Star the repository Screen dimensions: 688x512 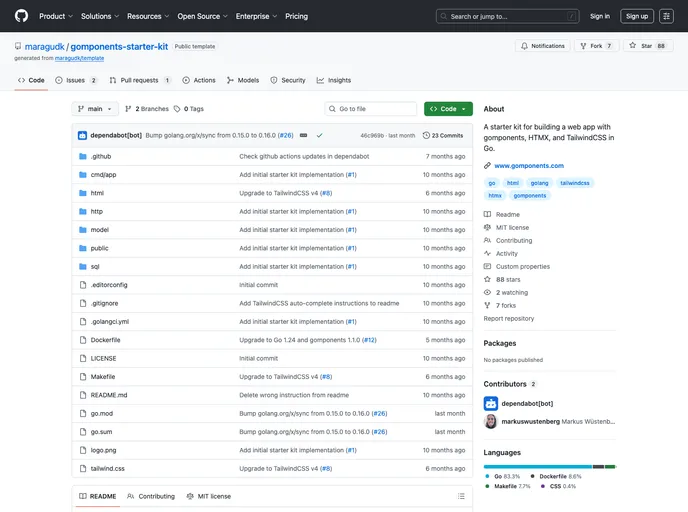pyautogui.click(x=644, y=46)
